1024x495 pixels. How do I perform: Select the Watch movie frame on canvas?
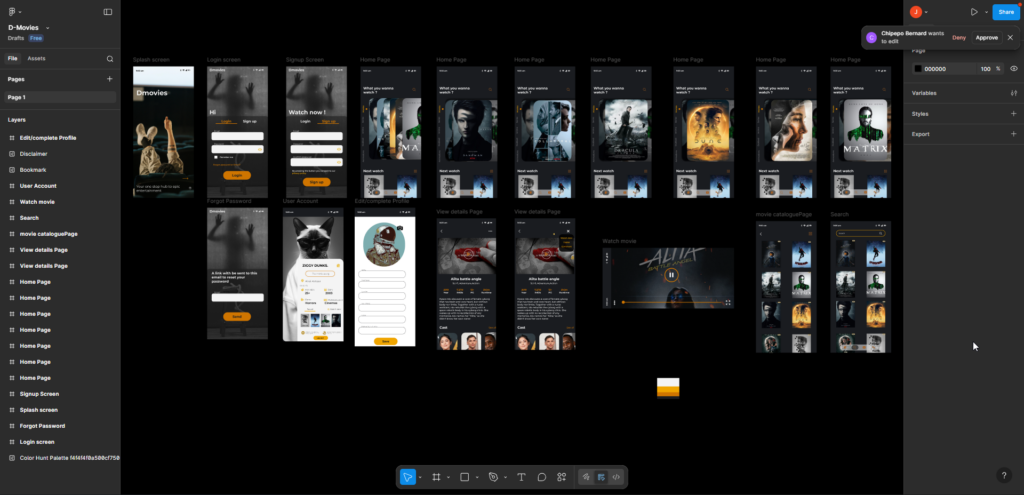[x=668, y=278]
